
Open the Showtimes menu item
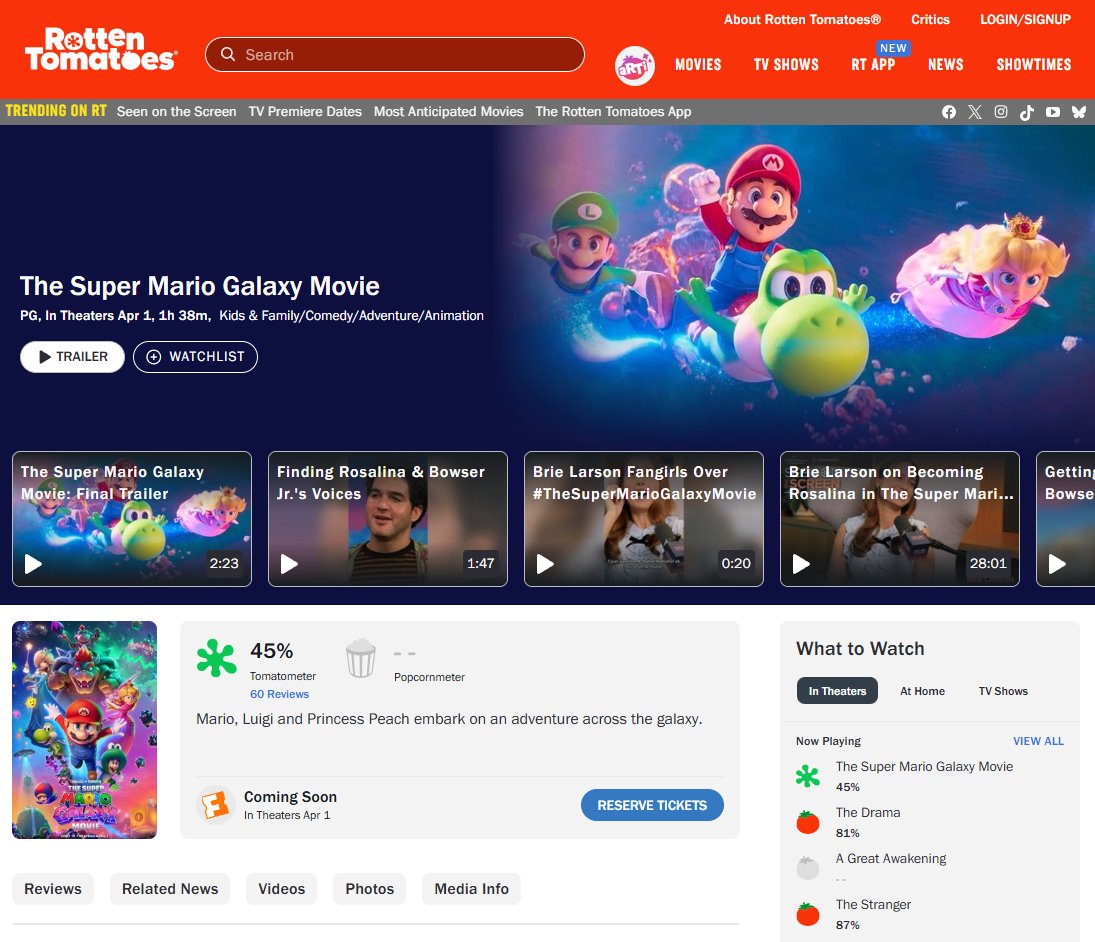click(x=1034, y=65)
